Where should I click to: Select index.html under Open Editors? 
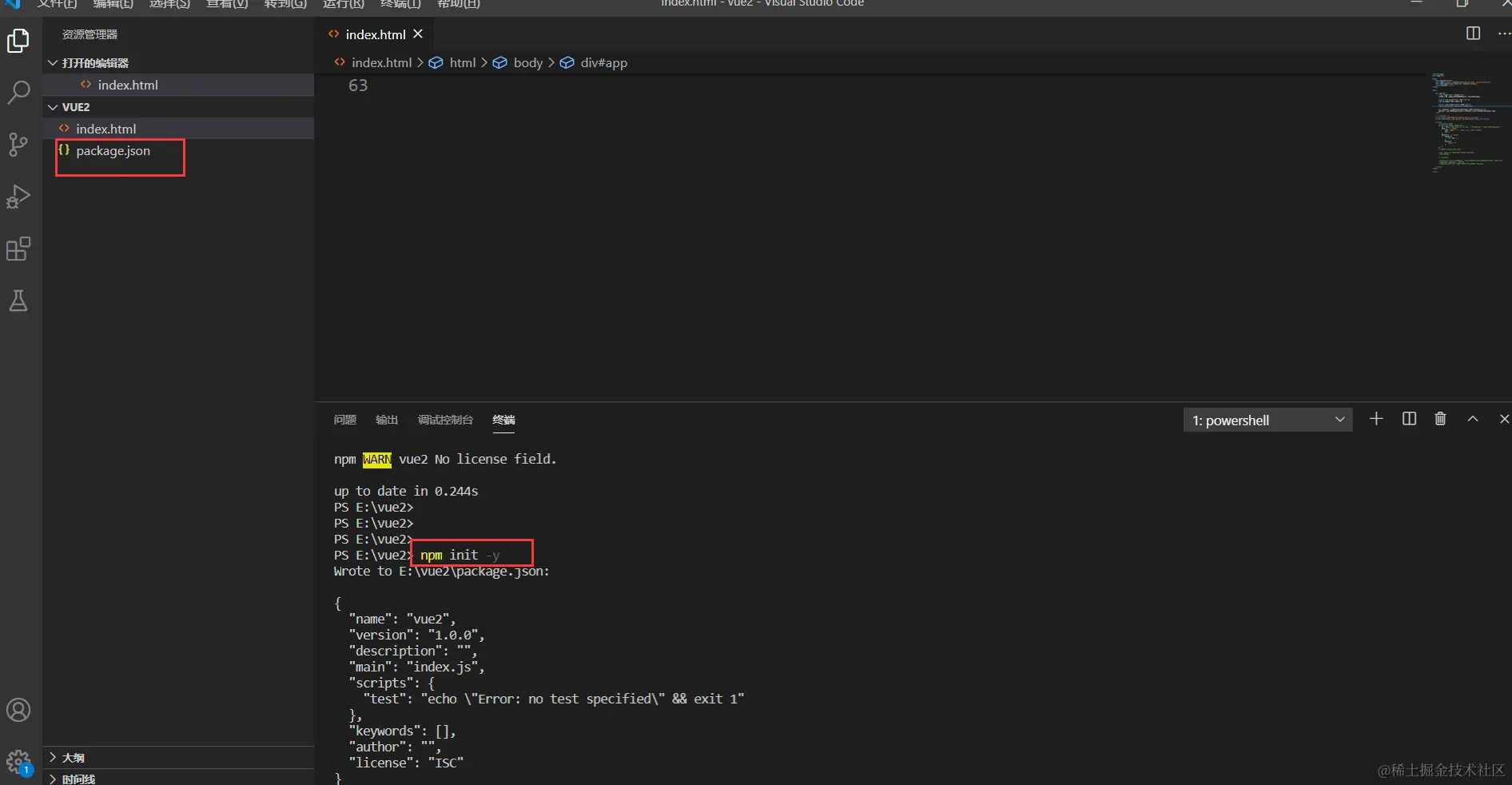click(179, 85)
